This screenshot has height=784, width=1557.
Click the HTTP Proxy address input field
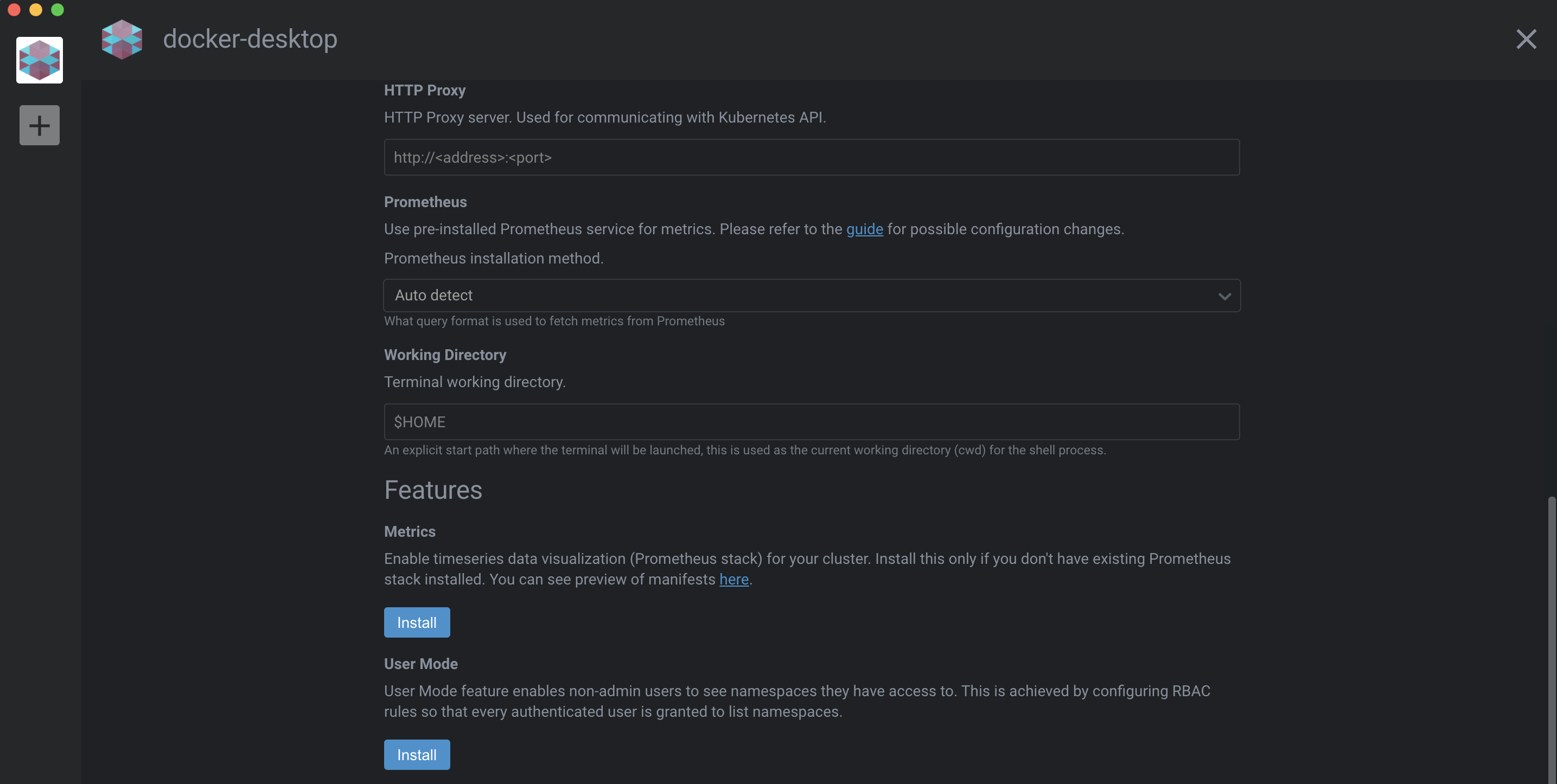(x=811, y=157)
